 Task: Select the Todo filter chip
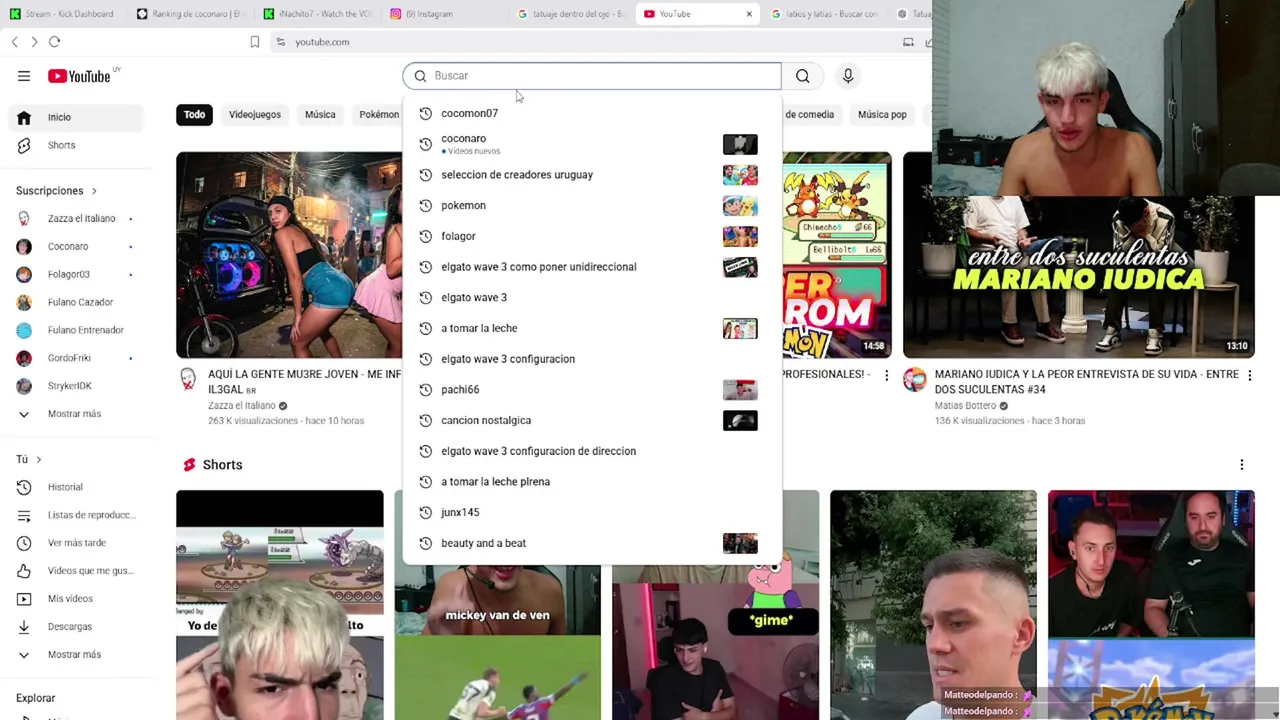[x=194, y=114]
